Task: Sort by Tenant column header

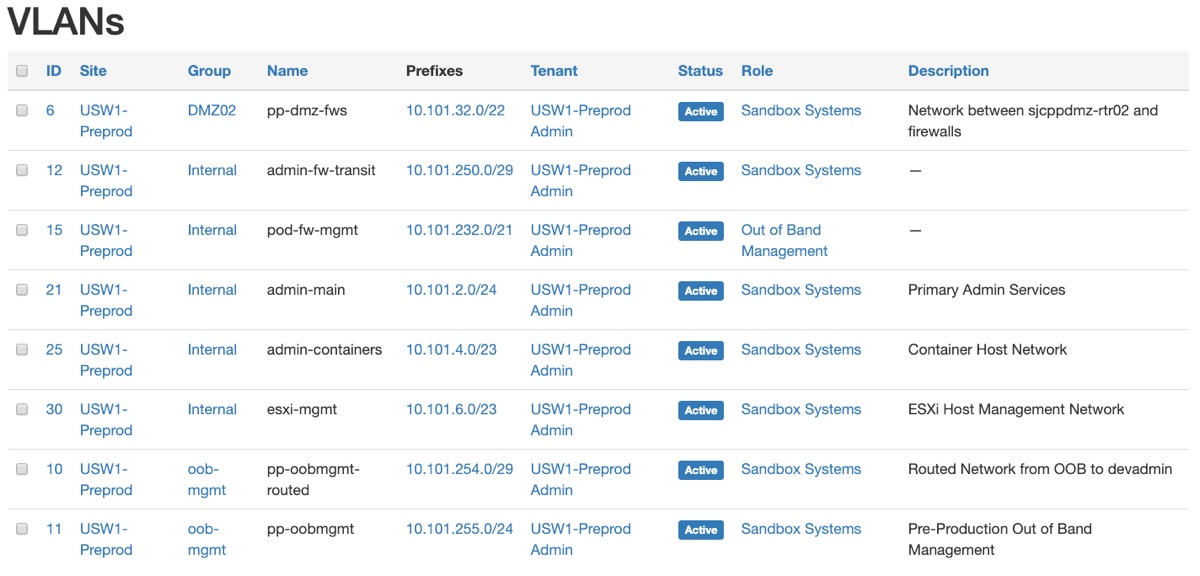Action: 554,71
